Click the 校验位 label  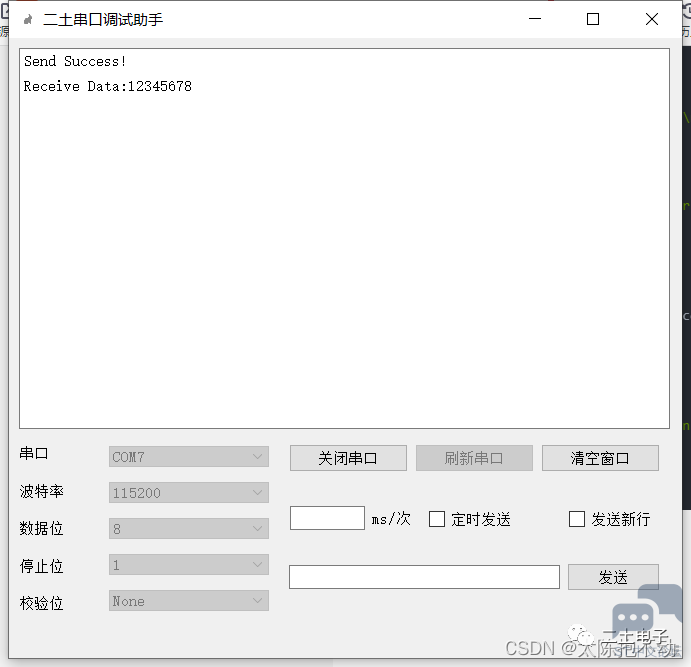pyautogui.click(x=42, y=603)
